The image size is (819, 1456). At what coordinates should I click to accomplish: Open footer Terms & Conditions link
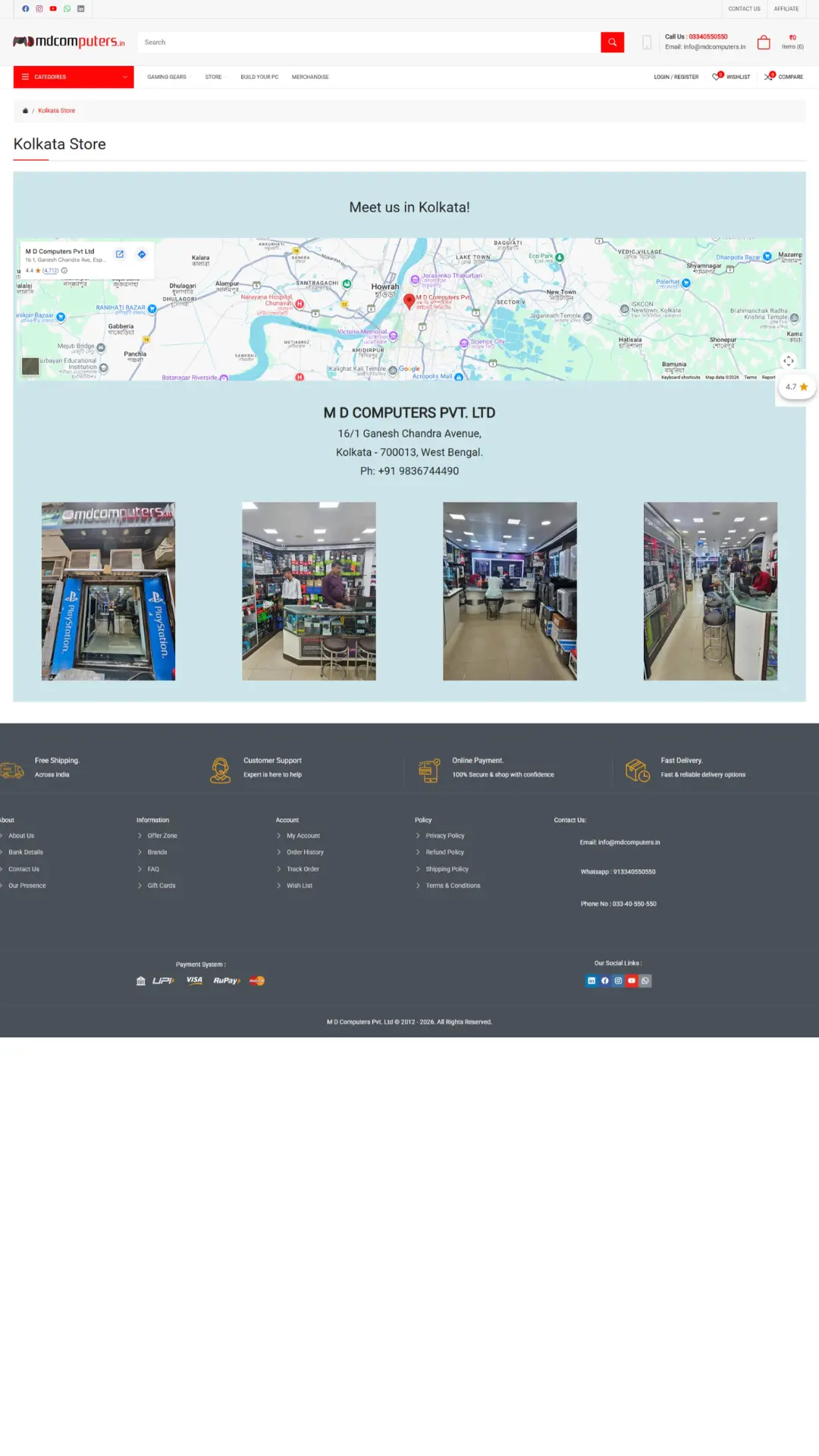(453, 886)
